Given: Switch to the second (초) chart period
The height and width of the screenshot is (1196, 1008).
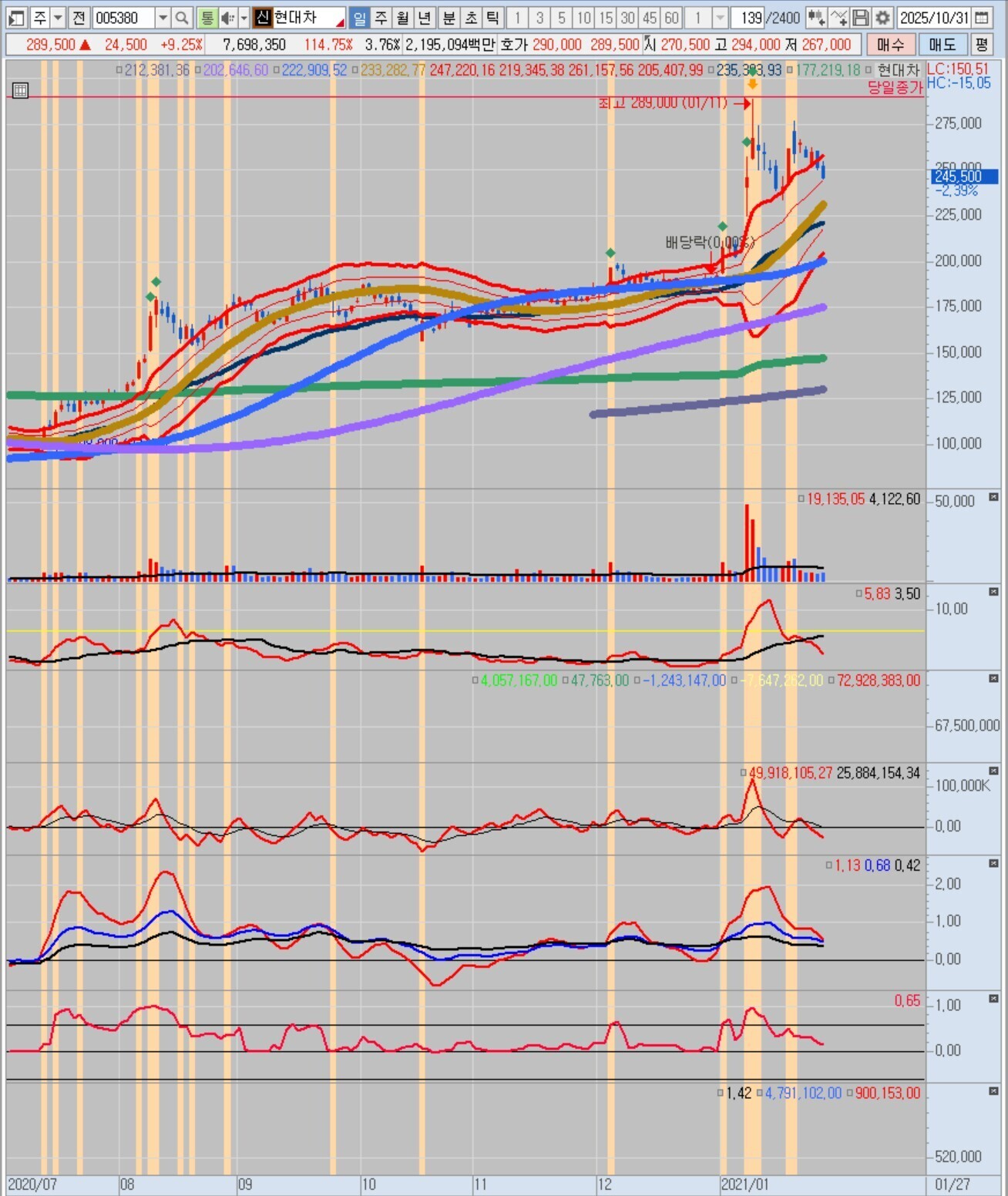Looking at the screenshot, I should [x=471, y=18].
